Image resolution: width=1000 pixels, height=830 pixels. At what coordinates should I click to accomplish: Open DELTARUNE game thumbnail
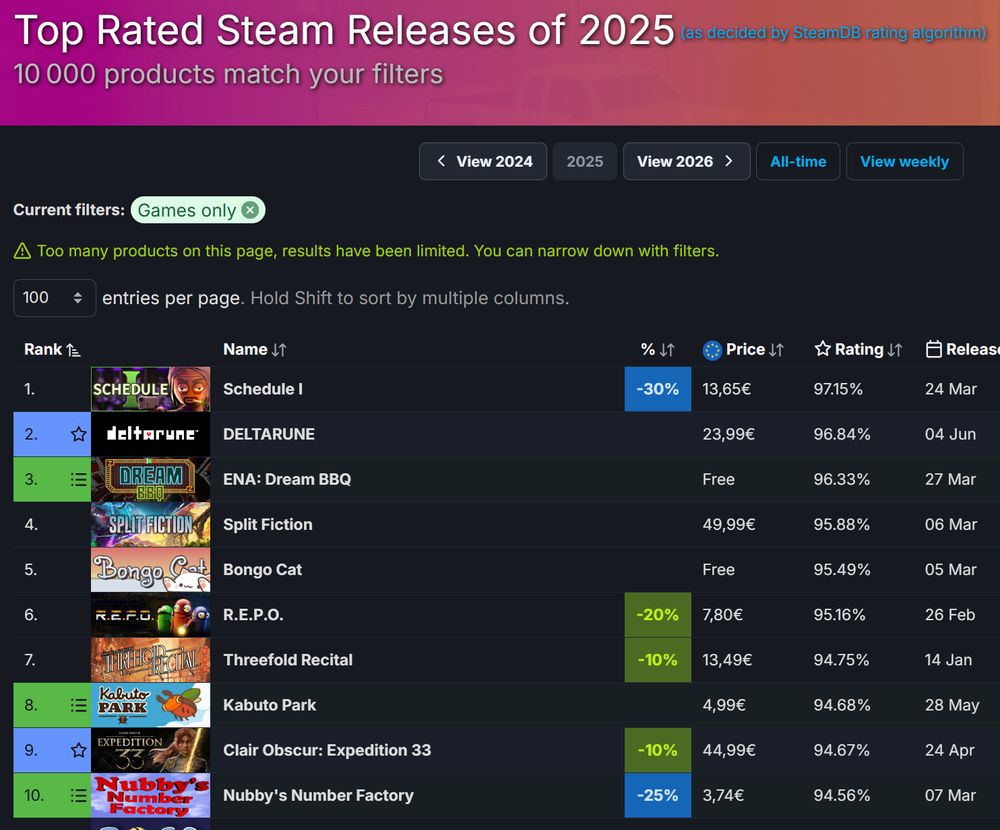pos(151,434)
